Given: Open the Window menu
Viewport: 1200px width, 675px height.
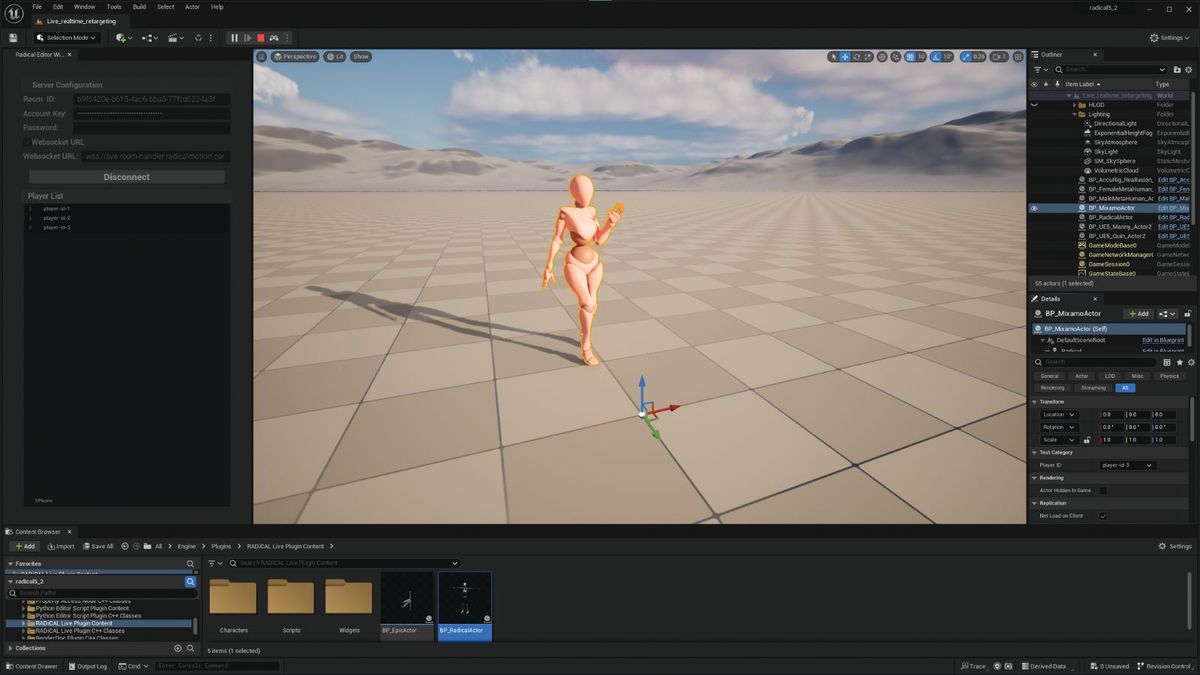Looking at the screenshot, I should 84,7.
